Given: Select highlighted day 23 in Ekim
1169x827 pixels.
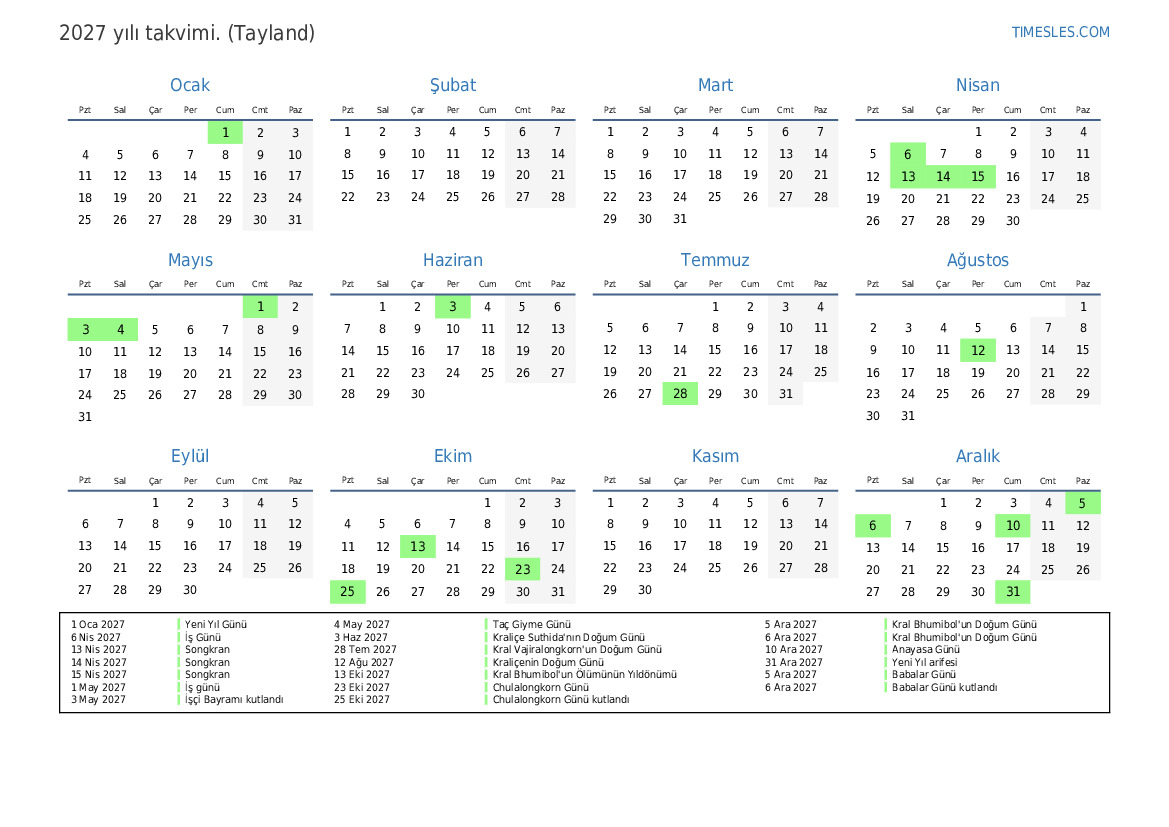Looking at the screenshot, I should coord(522,568).
